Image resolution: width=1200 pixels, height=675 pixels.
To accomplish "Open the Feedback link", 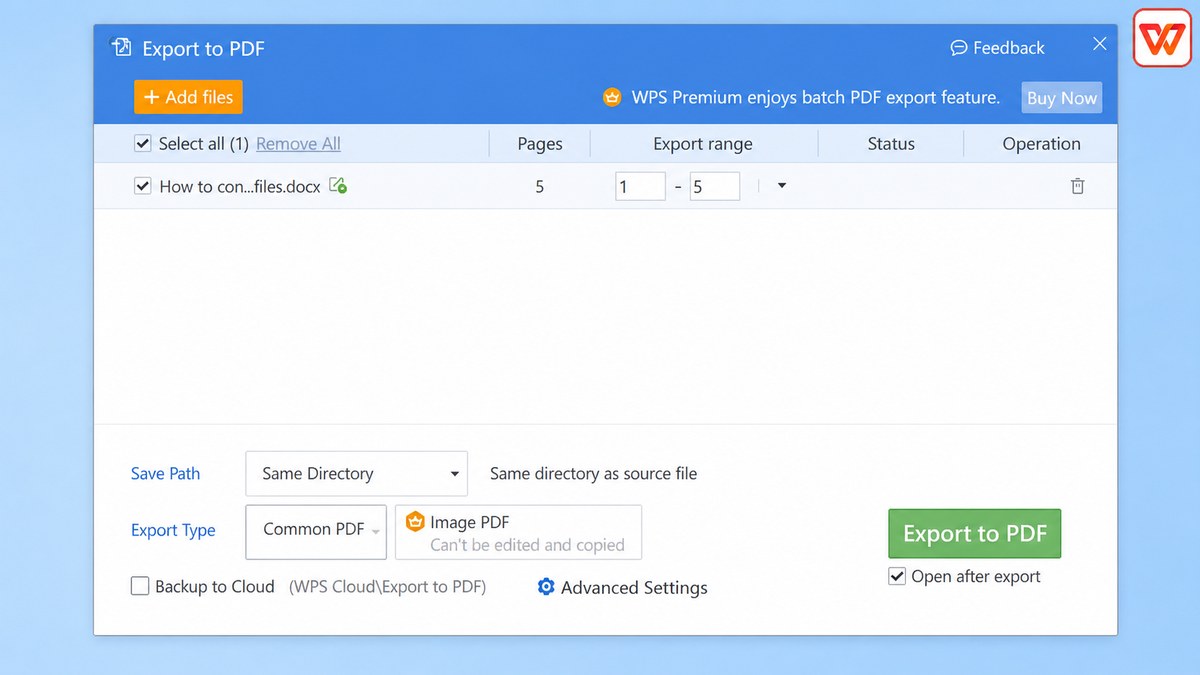I will click(x=997, y=48).
